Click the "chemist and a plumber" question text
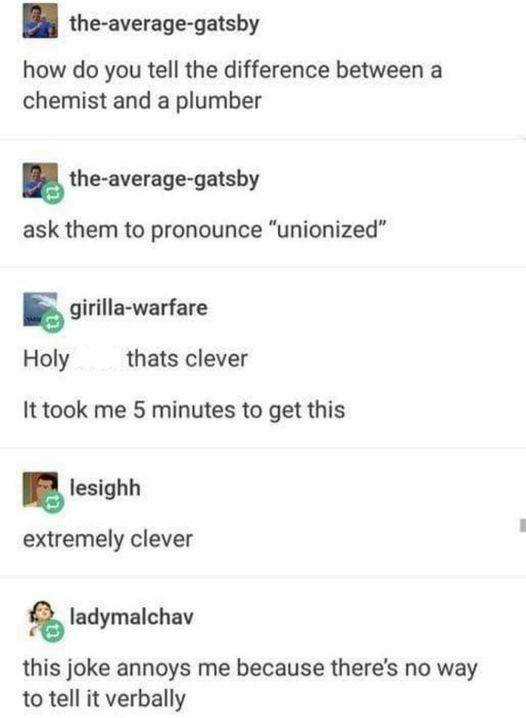Viewport: 526px width, 718px height. click(x=233, y=85)
